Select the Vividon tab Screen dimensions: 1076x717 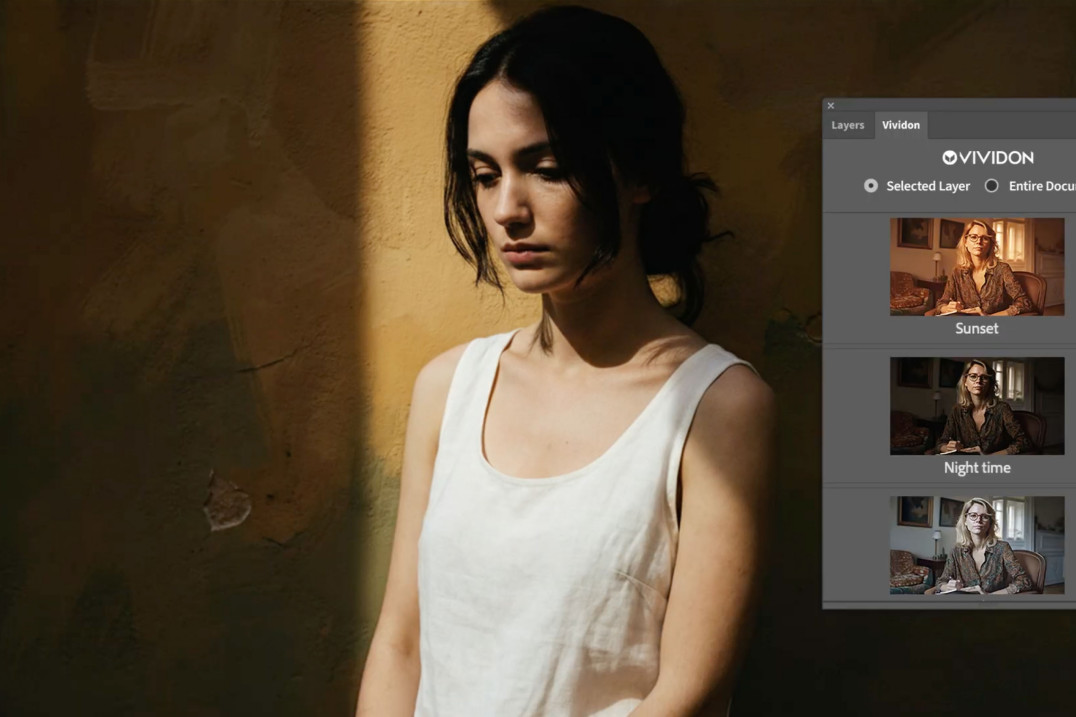click(x=900, y=126)
